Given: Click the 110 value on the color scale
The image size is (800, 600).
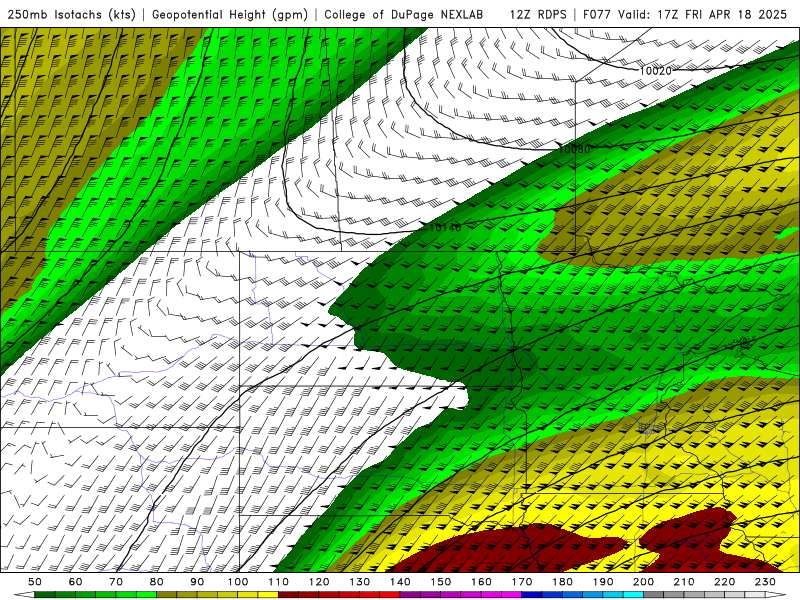Looking at the screenshot, I should (x=279, y=582).
